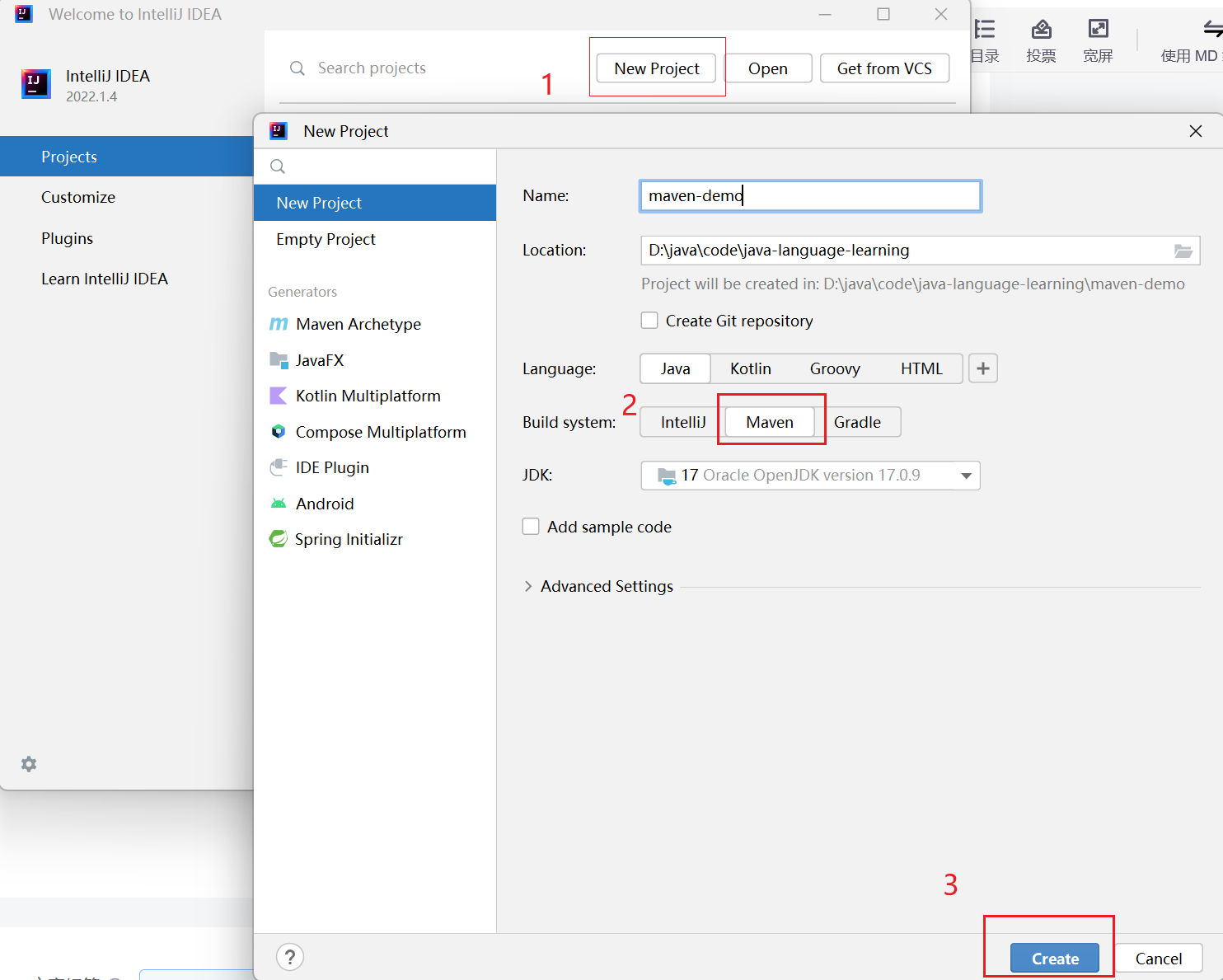Select JavaFX generator label
1223x980 pixels.
pos(320,360)
